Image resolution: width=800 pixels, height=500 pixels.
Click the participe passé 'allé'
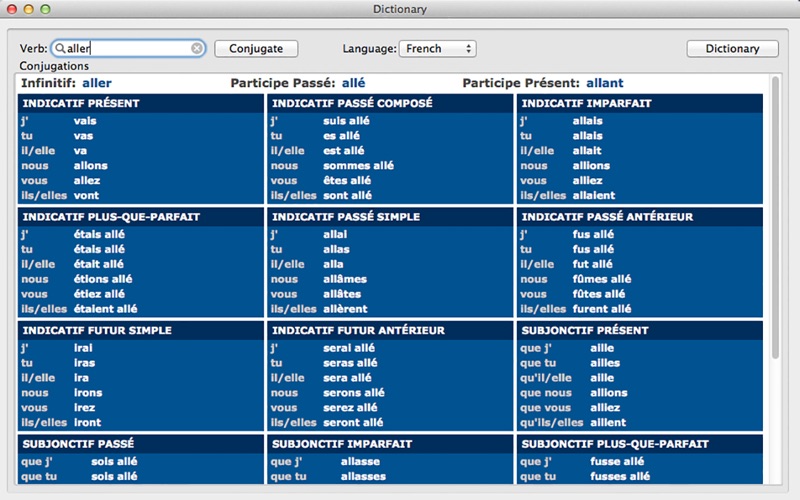point(354,83)
